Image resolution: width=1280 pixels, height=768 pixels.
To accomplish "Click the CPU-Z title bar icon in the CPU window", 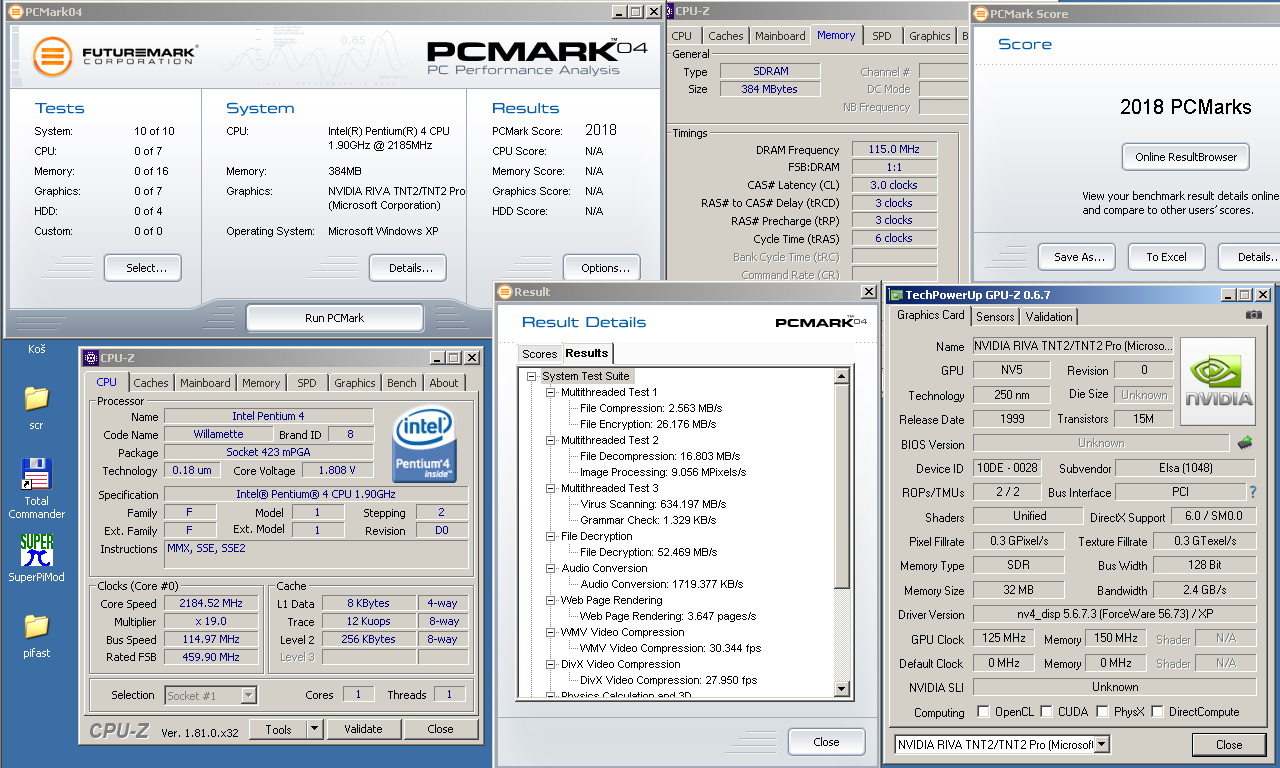I will click(x=91, y=358).
